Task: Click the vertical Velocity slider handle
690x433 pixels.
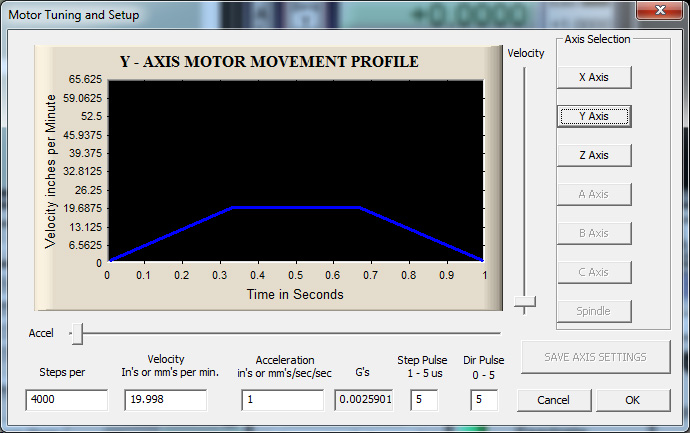Action: [x=525, y=302]
